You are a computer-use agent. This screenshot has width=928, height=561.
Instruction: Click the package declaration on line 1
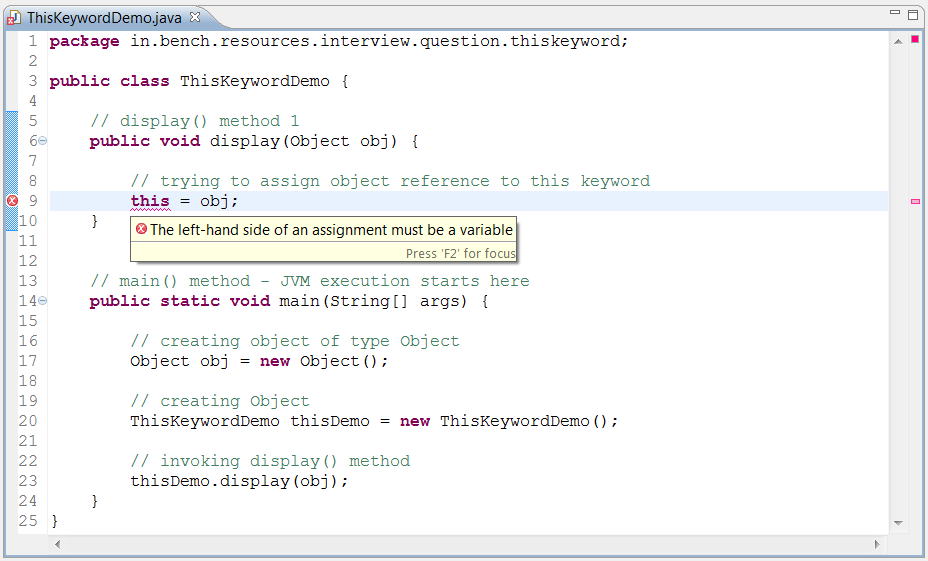[339, 41]
